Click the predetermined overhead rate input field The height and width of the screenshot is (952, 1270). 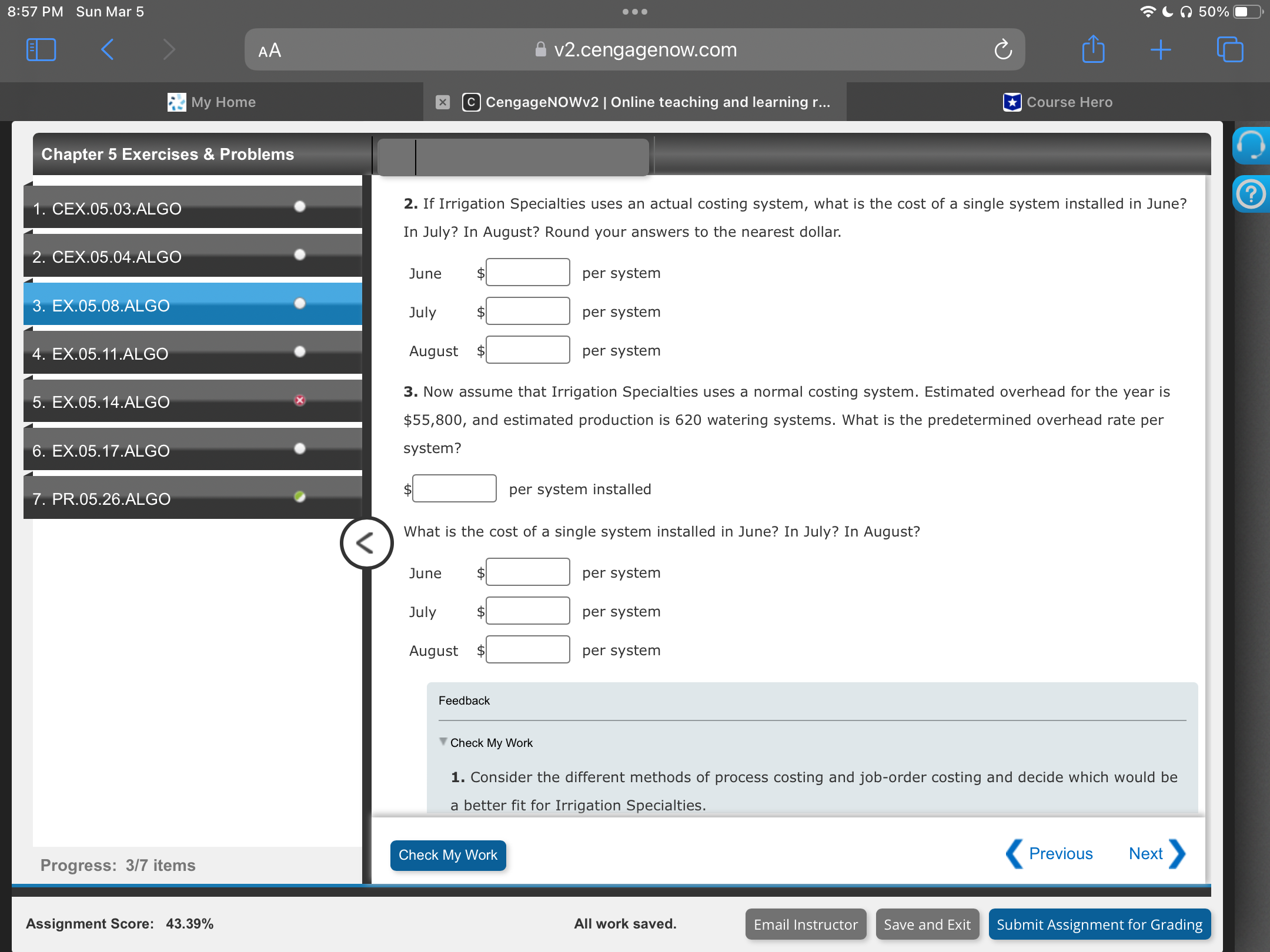coord(454,489)
